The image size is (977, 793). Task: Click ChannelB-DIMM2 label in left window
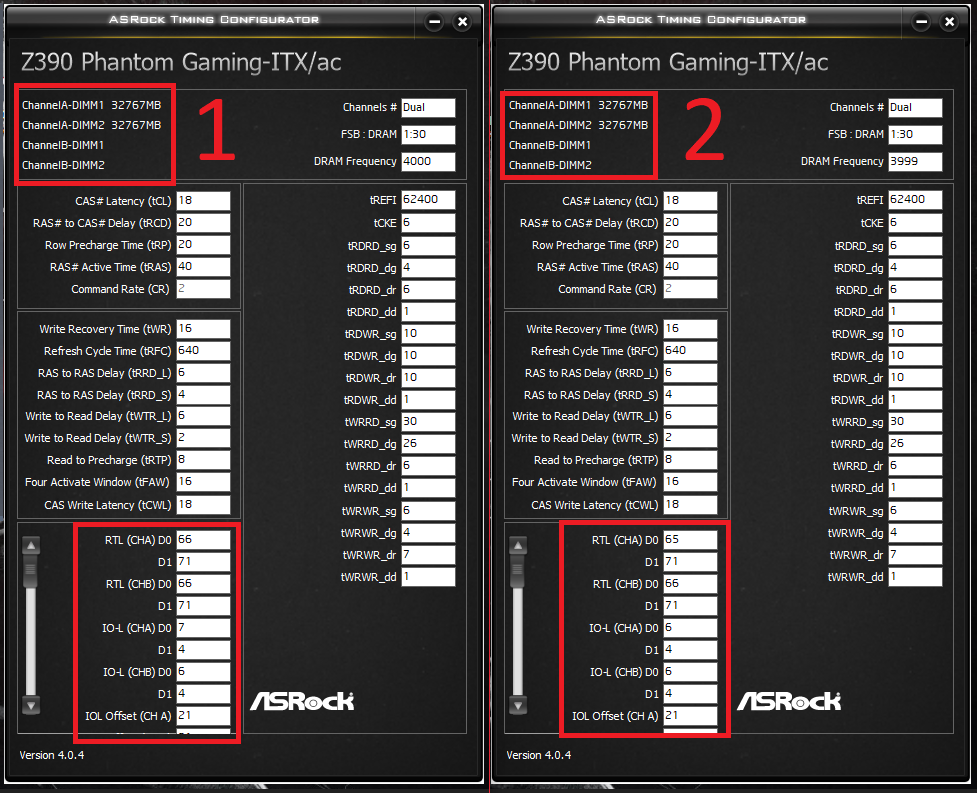pos(63,165)
